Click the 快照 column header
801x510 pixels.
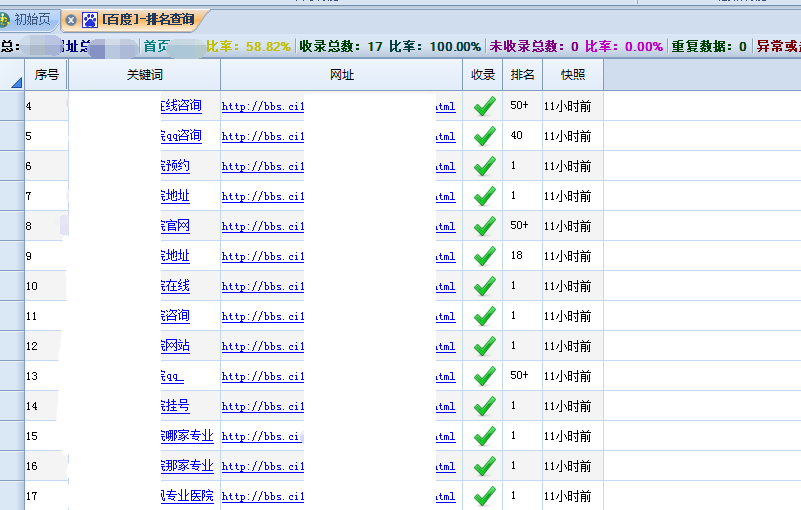tap(573, 75)
